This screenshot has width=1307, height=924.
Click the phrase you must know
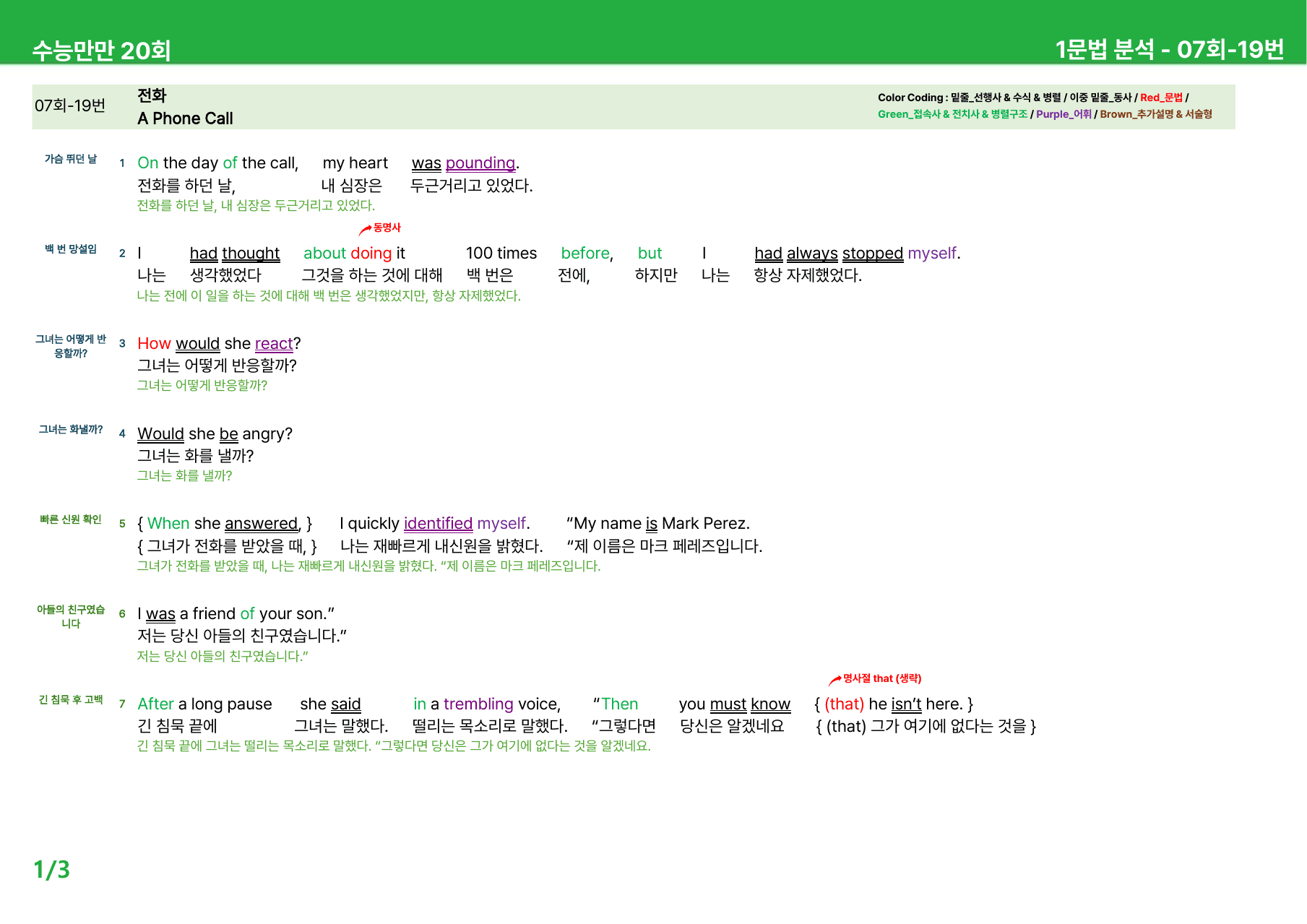(x=734, y=704)
